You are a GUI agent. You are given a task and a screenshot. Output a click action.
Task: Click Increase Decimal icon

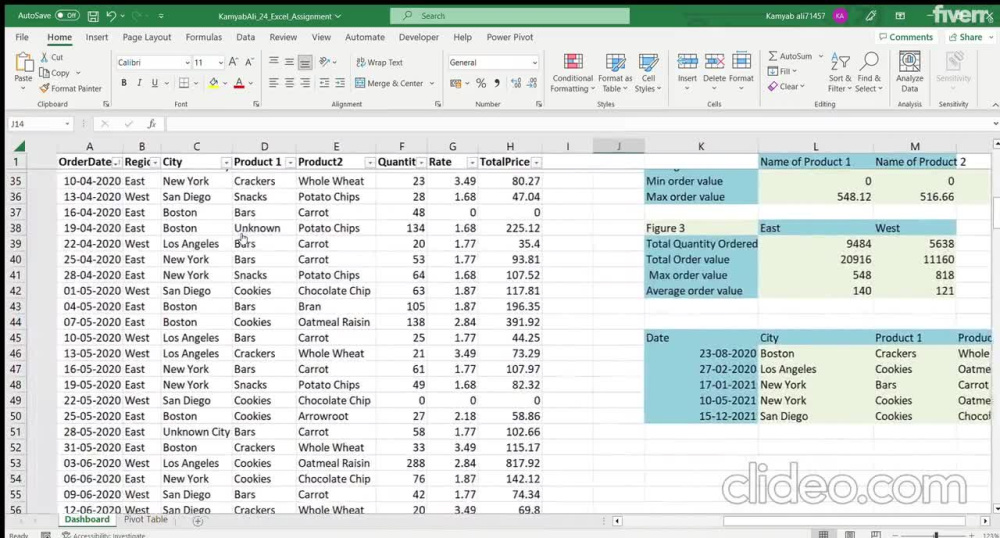[x=516, y=83]
